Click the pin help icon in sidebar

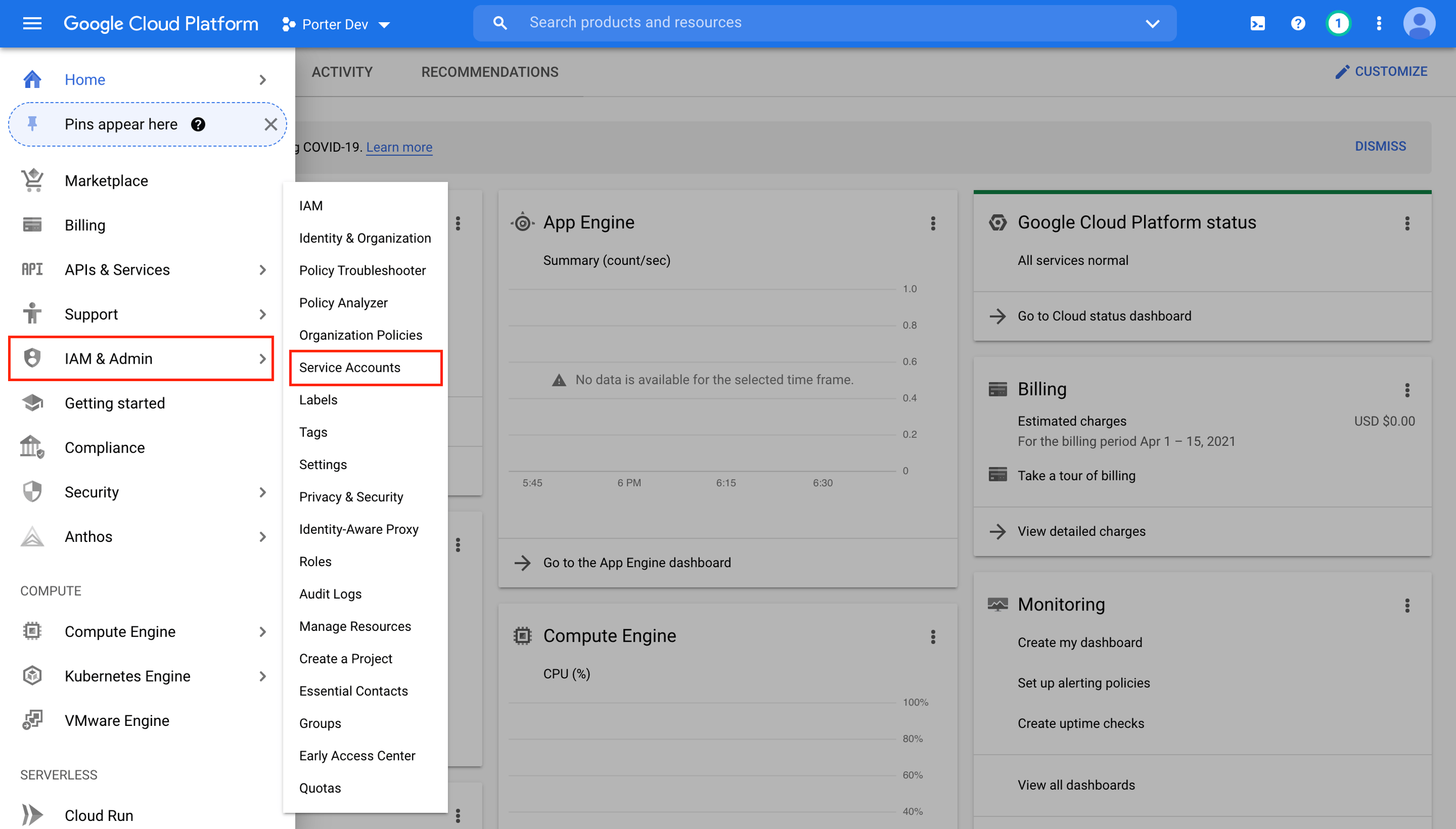198,124
